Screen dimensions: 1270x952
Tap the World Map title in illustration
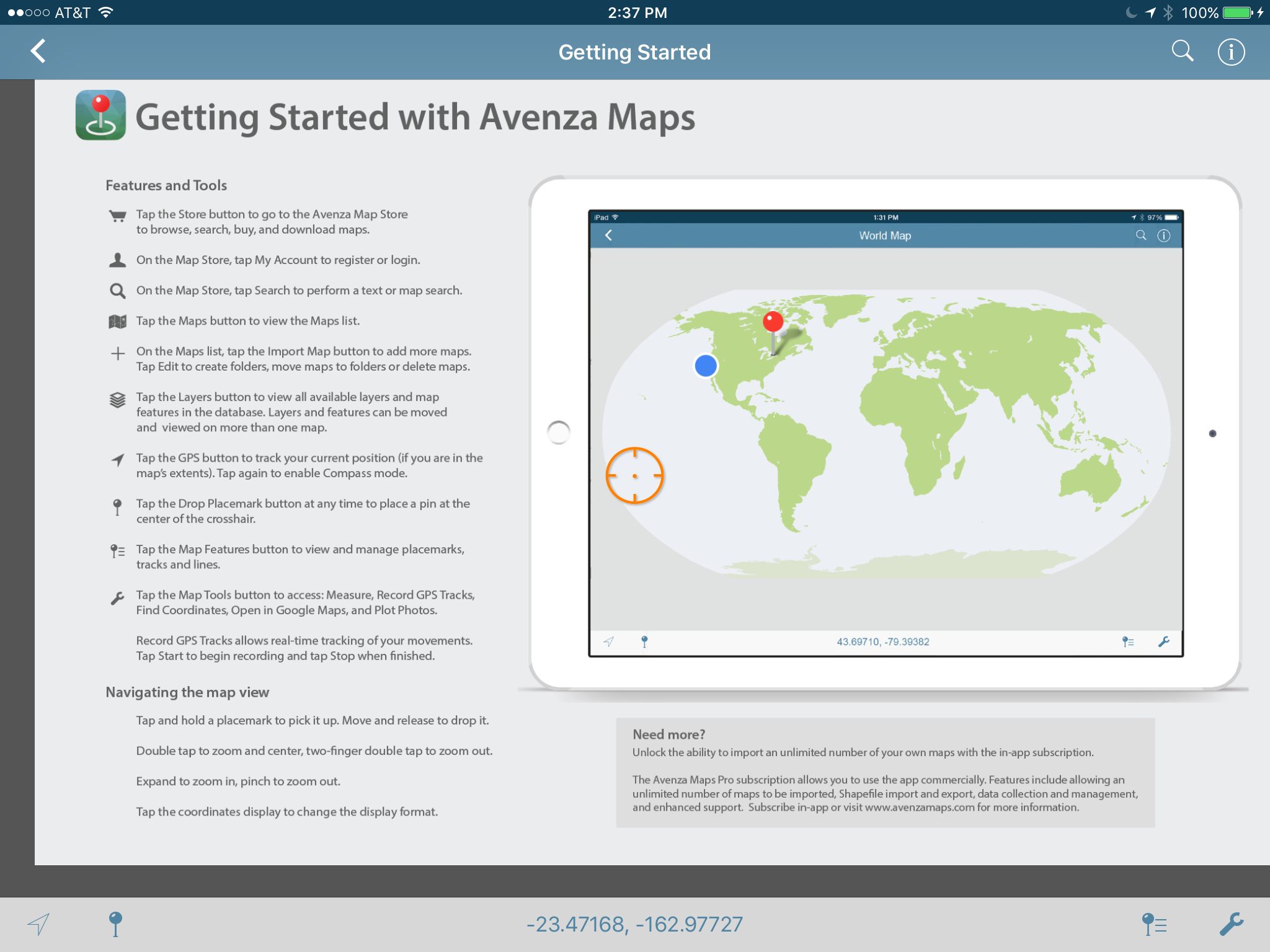(x=885, y=236)
